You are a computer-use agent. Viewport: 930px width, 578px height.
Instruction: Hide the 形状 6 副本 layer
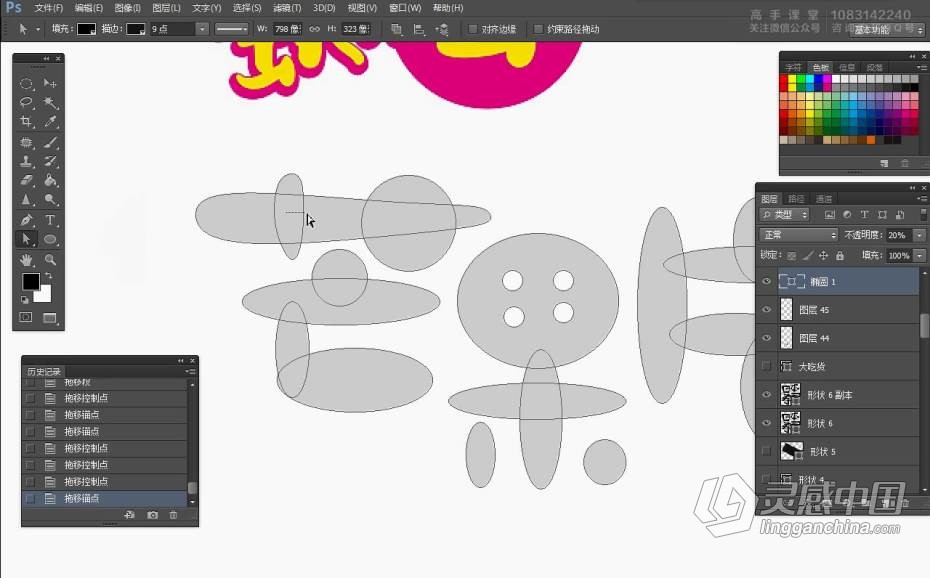(766, 395)
